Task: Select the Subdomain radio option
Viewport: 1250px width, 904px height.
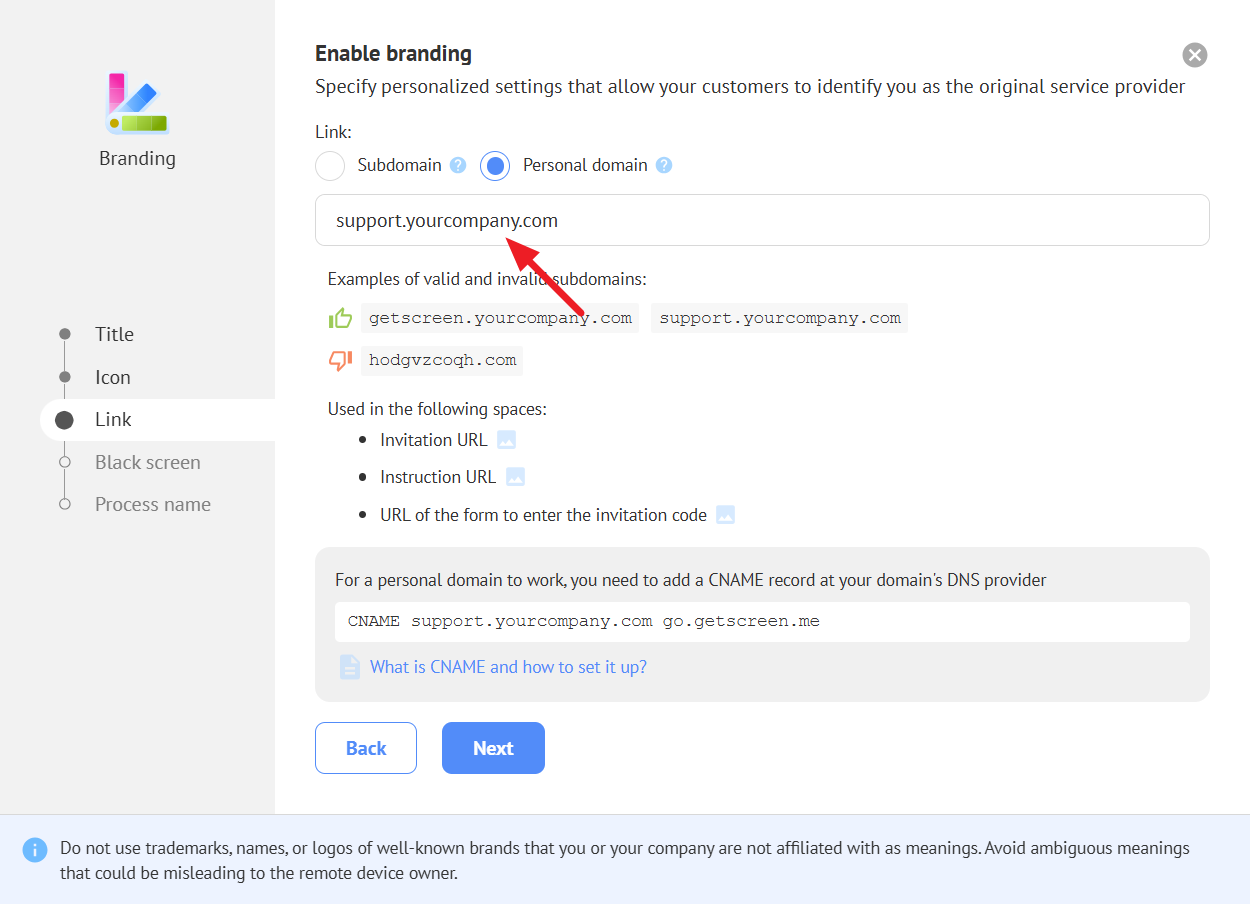Action: [330, 166]
